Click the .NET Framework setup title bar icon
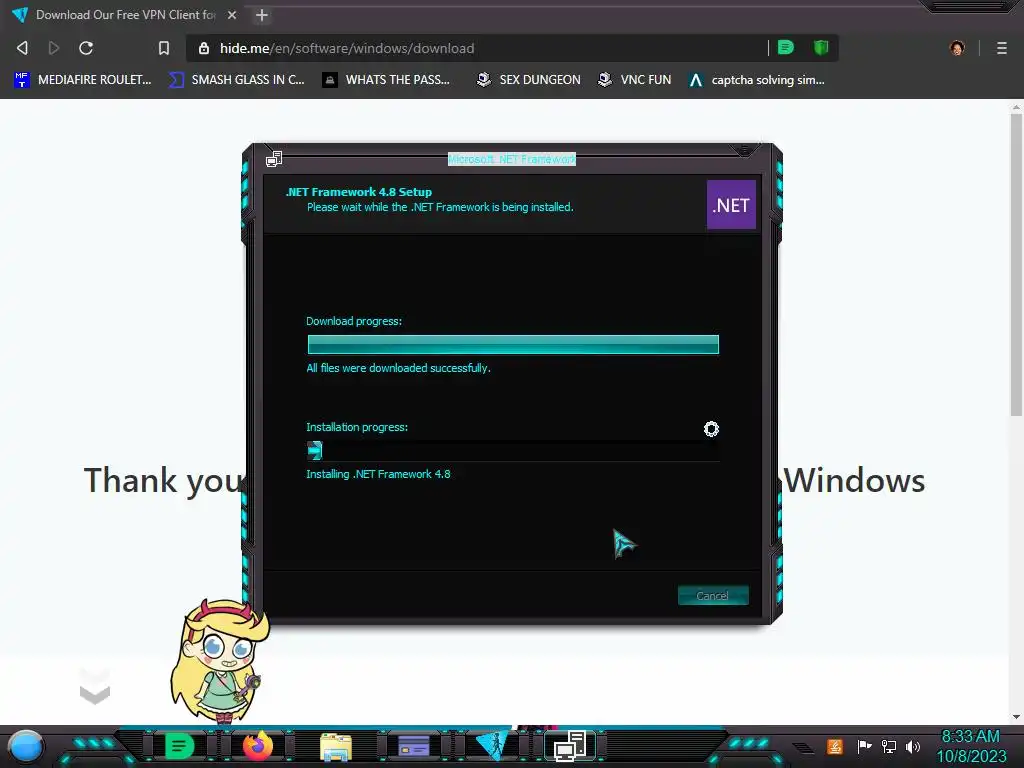The image size is (1024, 768). [274, 159]
